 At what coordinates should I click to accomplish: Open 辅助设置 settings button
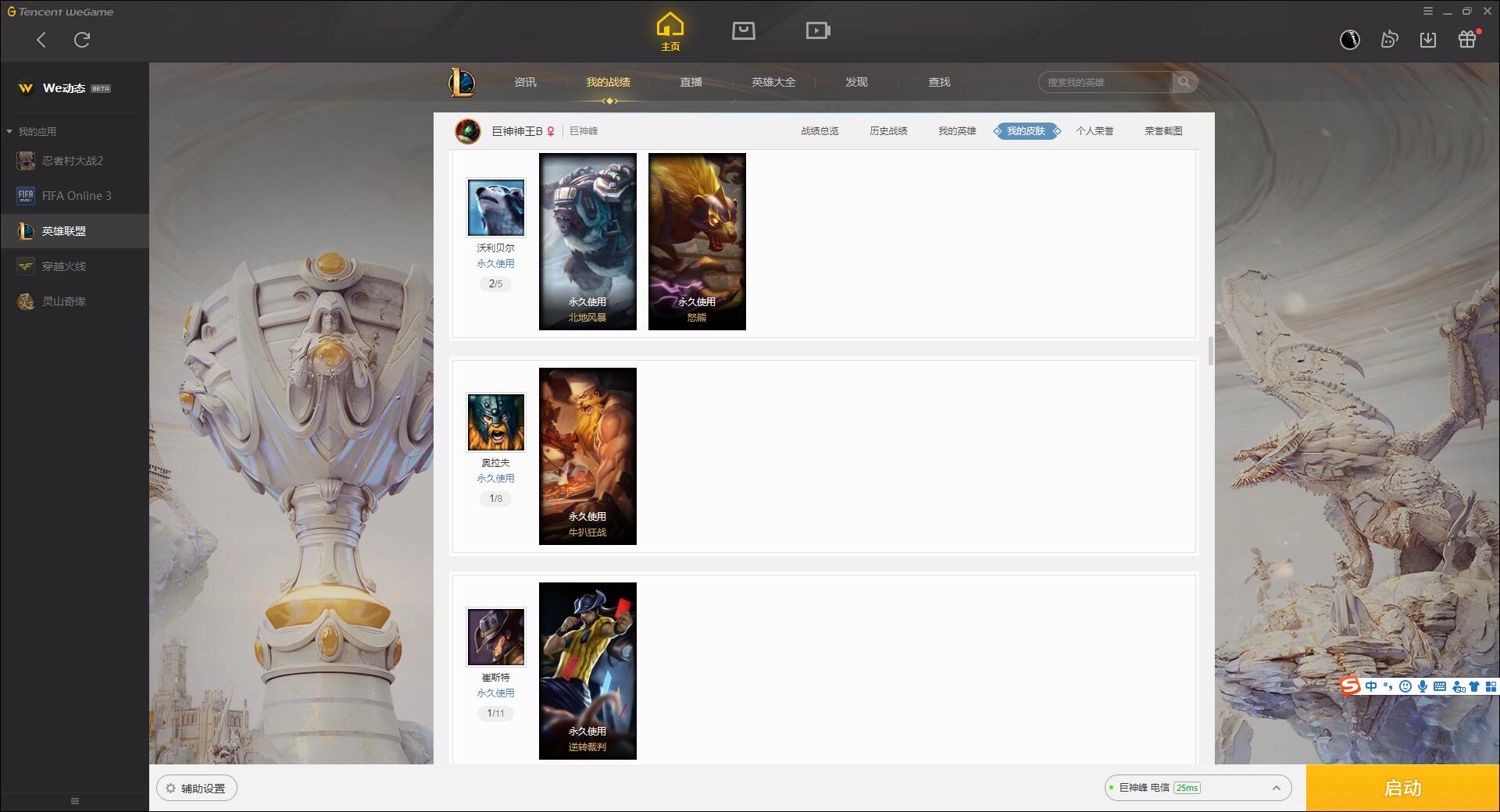tap(197, 788)
